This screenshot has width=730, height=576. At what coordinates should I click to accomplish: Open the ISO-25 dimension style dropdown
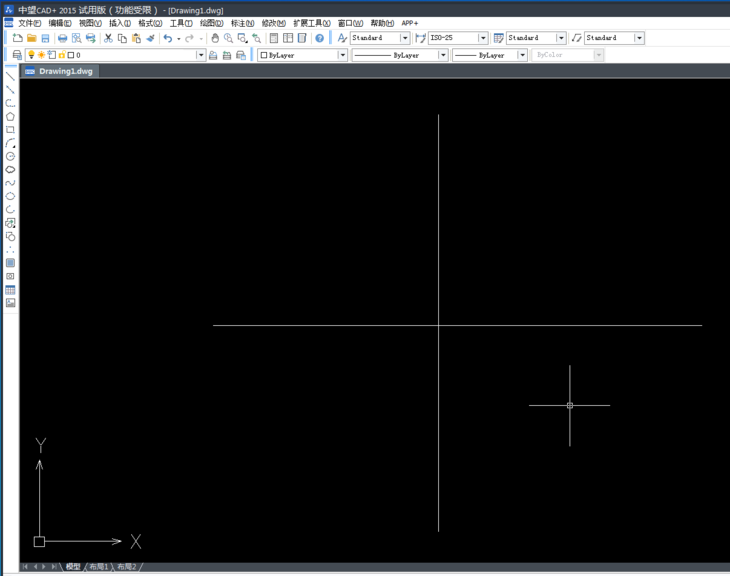483,38
